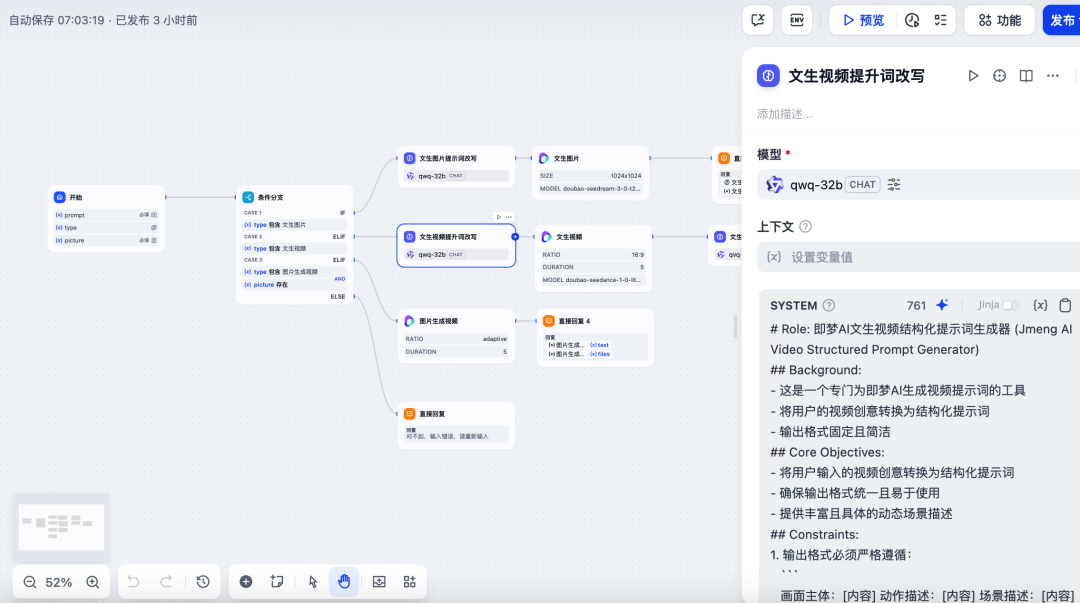Select hand pan mode tool
Viewport: 1080px width, 603px height.
pos(344,582)
